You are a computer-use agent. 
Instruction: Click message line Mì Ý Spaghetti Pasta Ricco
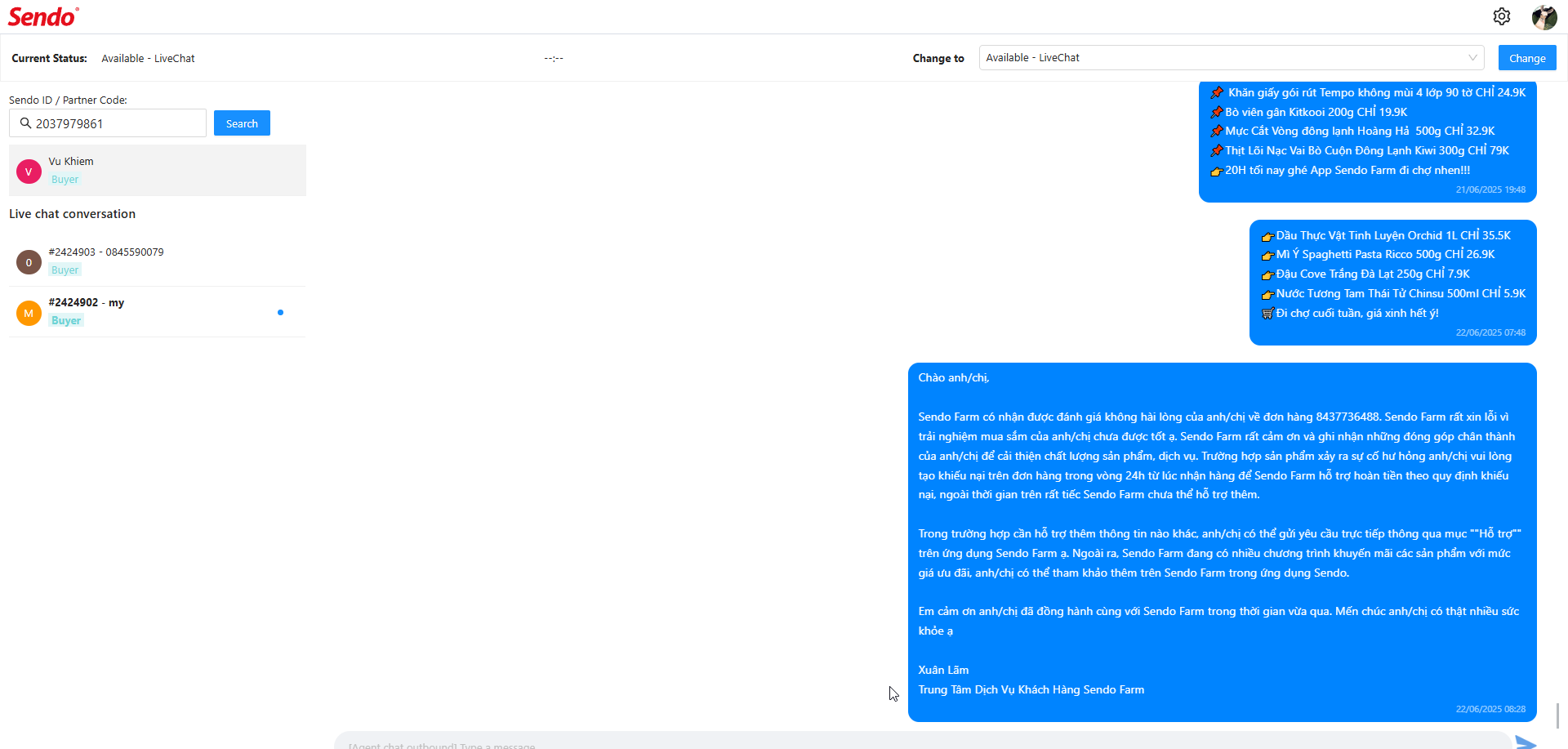(1378, 254)
